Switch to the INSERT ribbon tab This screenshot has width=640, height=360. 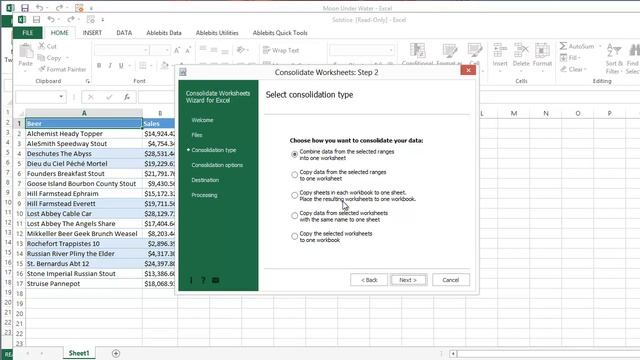92,33
